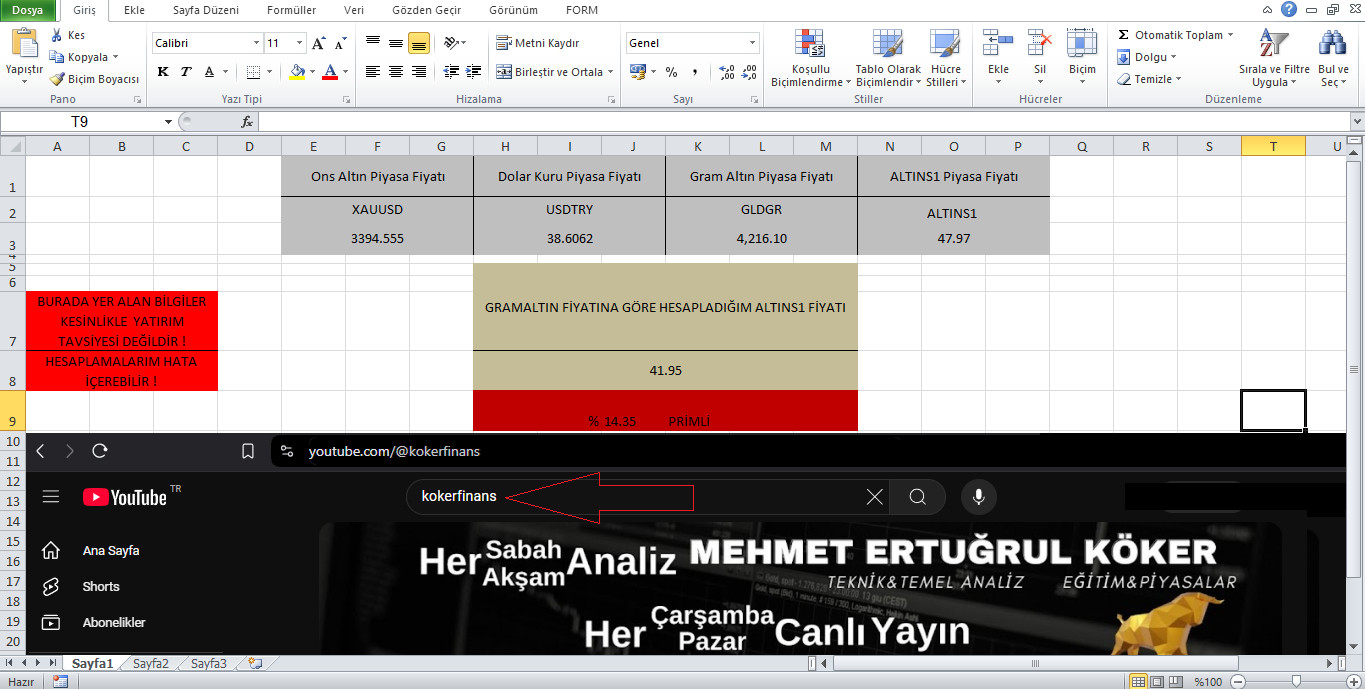Switch to the Veri tab
The height and width of the screenshot is (689, 1365).
tap(353, 10)
